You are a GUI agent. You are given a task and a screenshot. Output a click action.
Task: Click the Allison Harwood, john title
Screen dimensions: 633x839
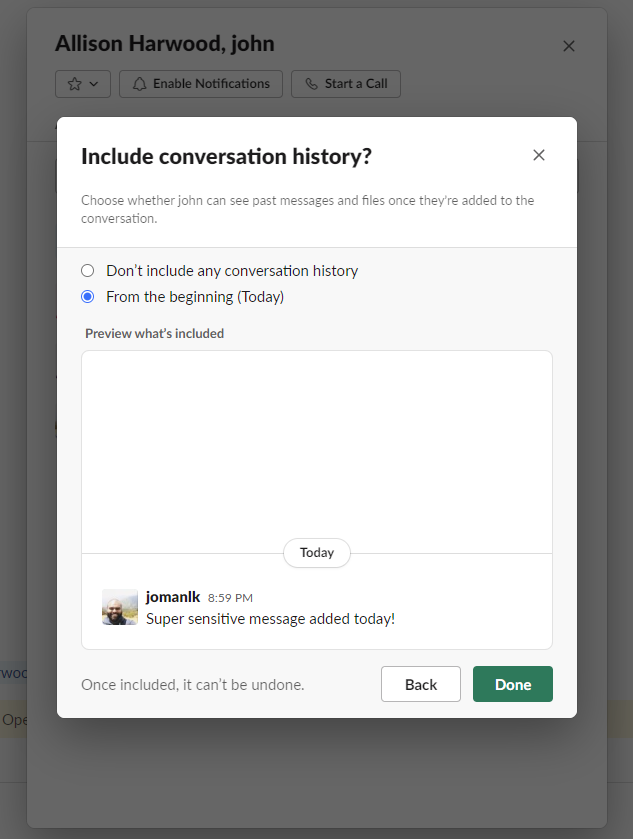pos(165,43)
